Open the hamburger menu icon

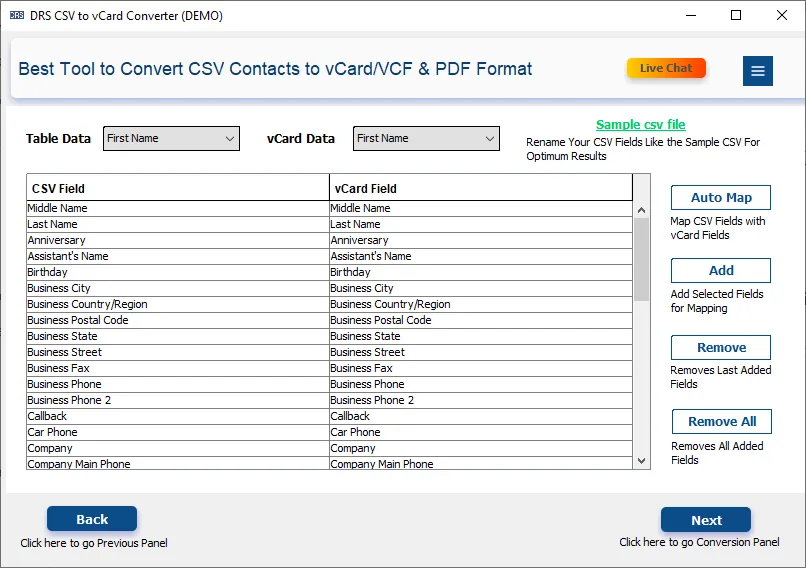coord(758,71)
